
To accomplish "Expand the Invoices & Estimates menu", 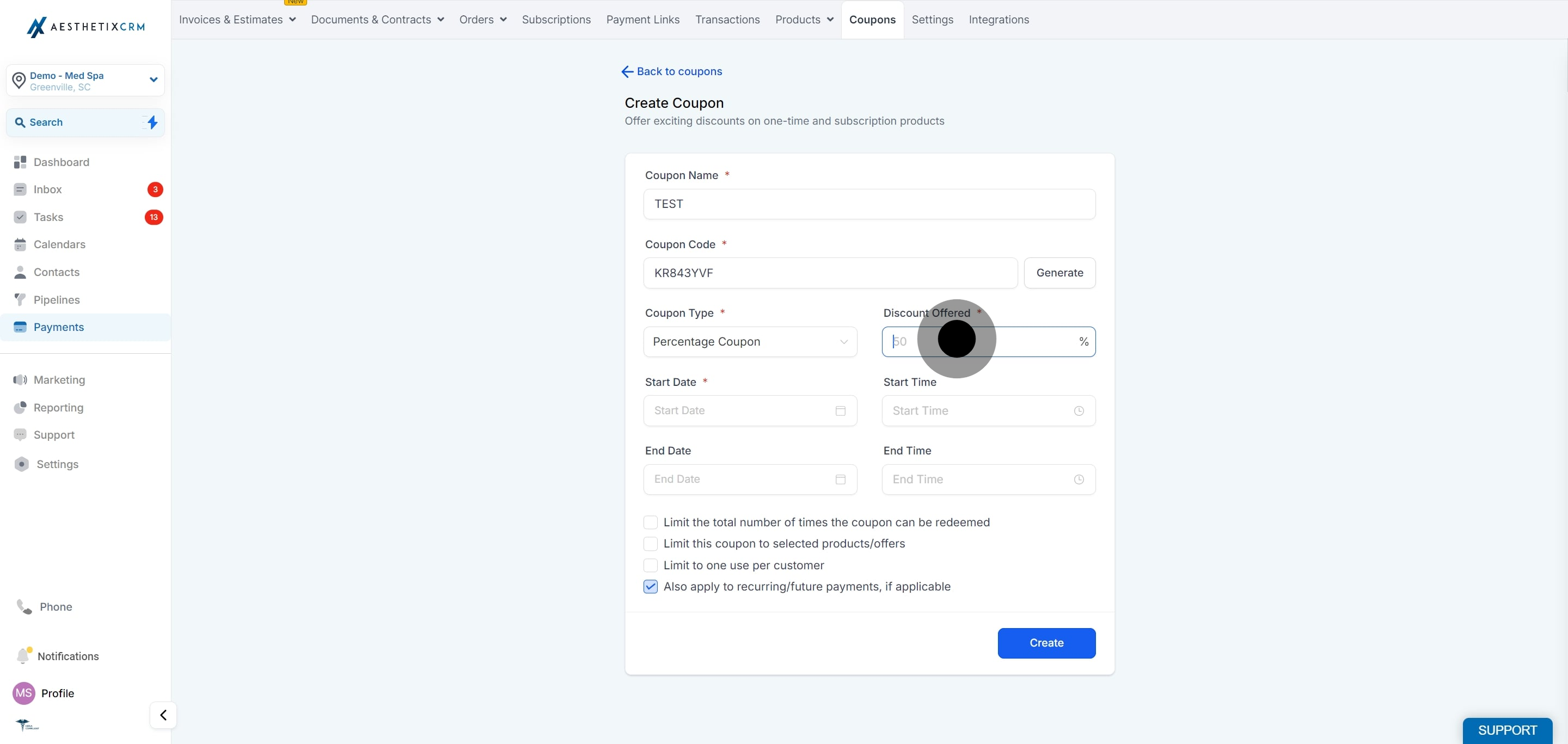I will coord(237,20).
